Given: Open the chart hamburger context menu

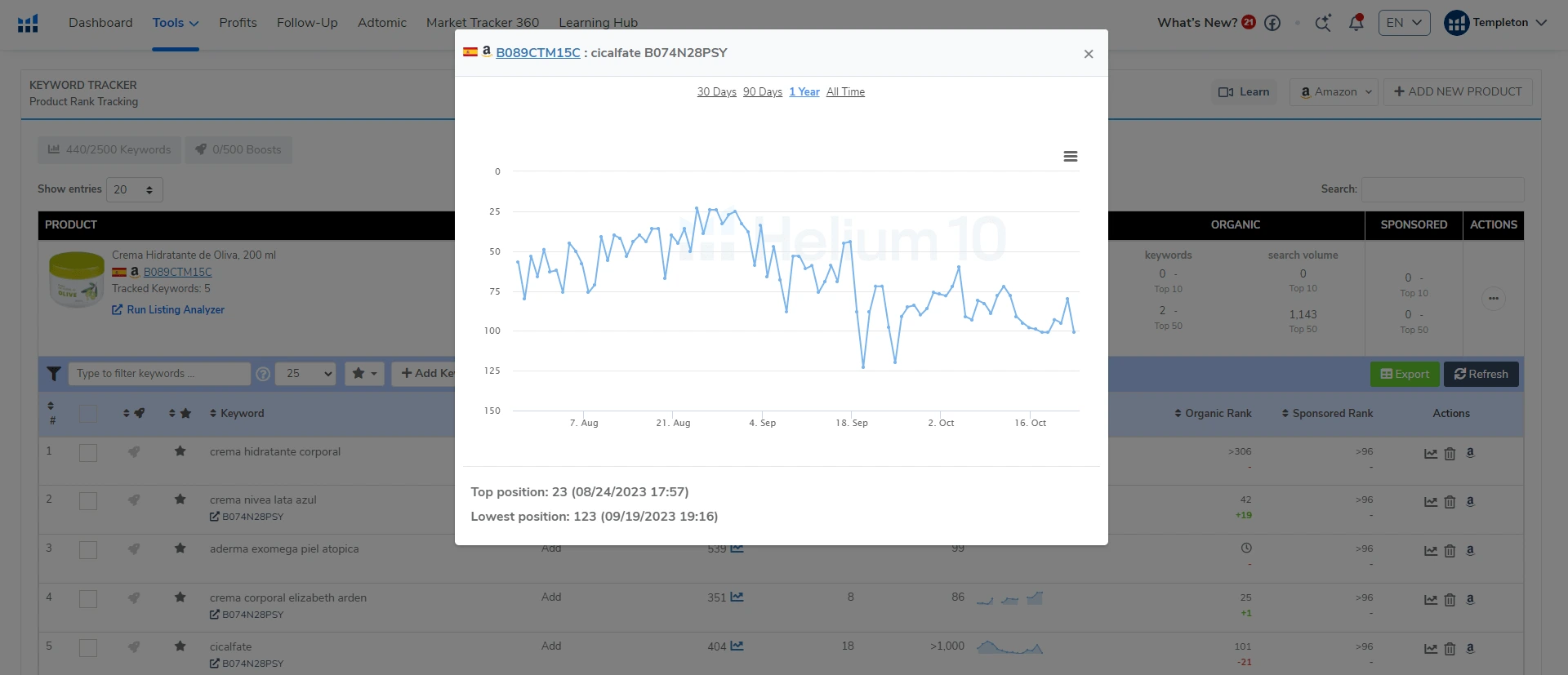Looking at the screenshot, I should click(x=1070, y=157).
